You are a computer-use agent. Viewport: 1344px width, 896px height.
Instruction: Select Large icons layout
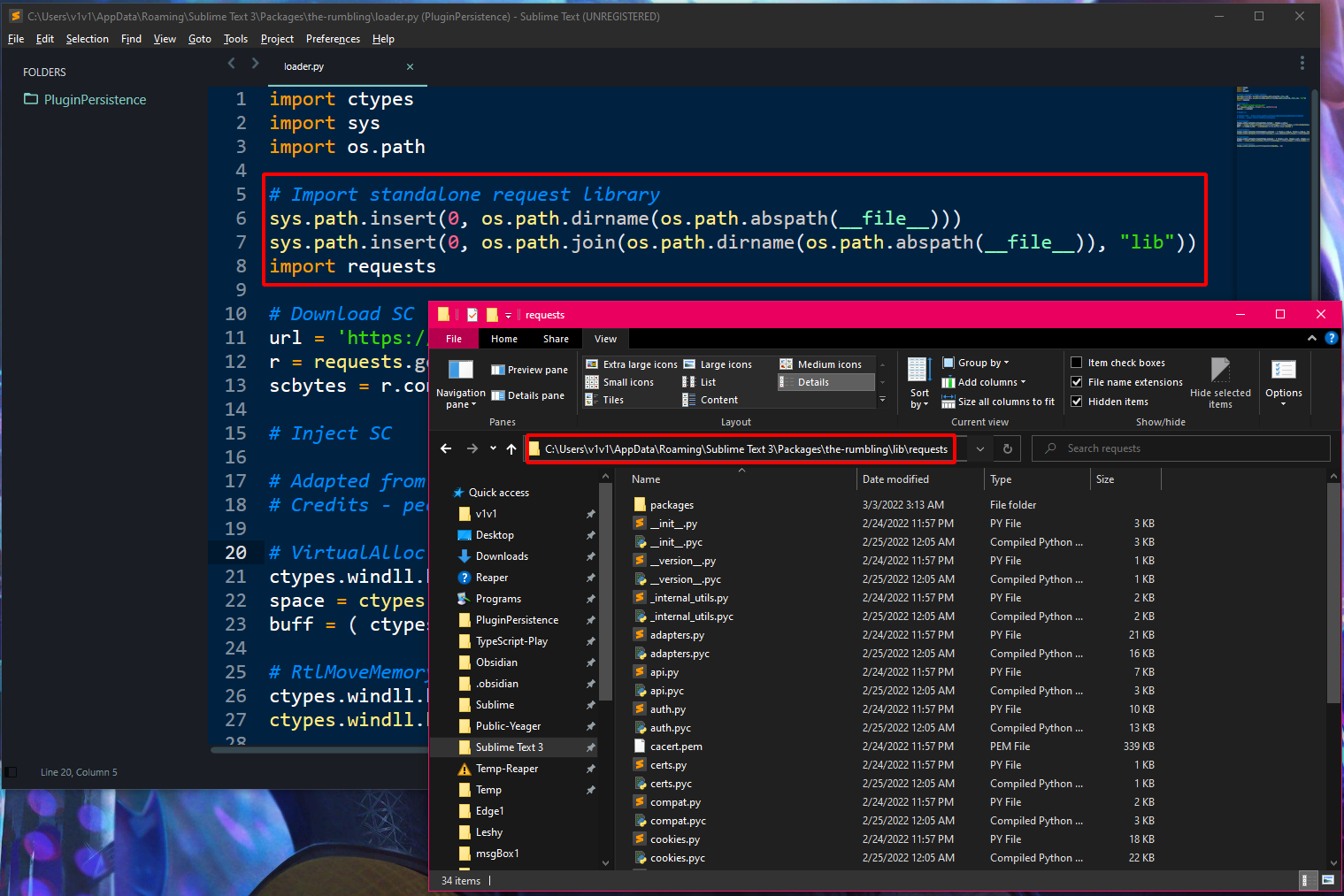coord(718,364)
